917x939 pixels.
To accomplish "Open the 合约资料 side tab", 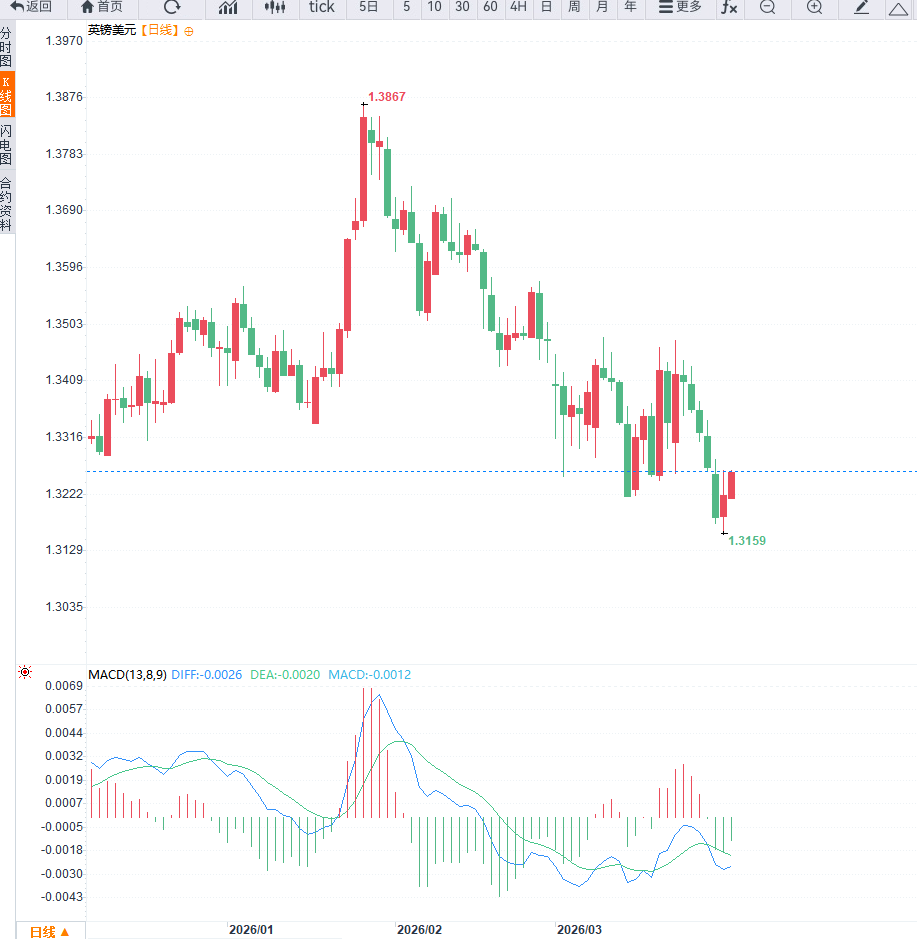I will (x=6, y=204).
